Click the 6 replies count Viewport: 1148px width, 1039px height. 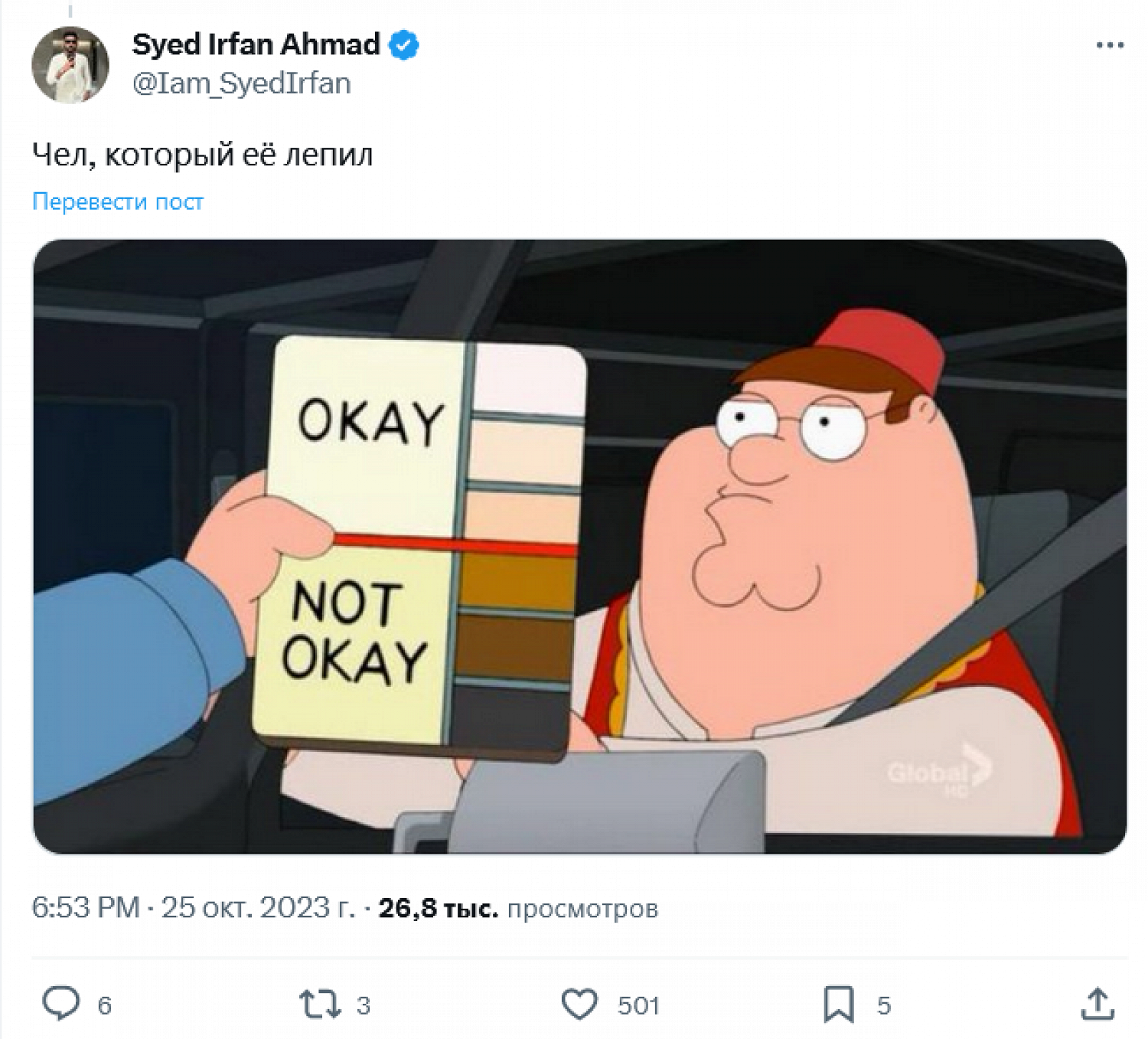105,1005
